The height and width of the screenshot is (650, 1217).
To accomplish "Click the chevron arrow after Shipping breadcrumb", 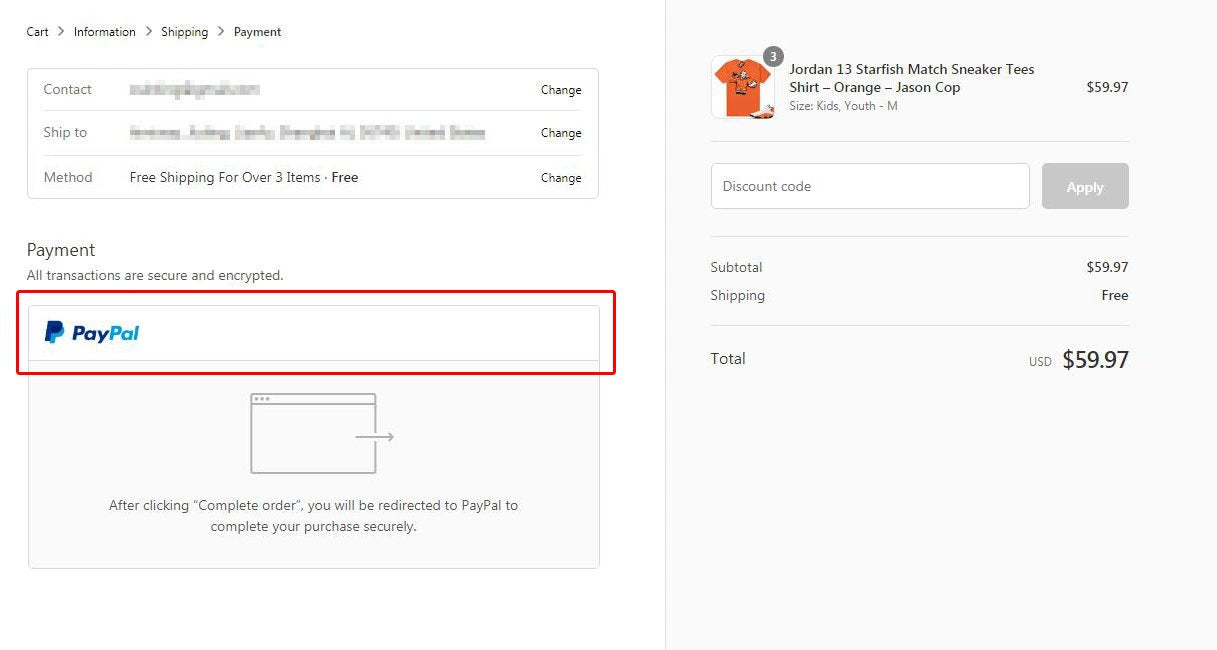I will click(x=221, y=32).
